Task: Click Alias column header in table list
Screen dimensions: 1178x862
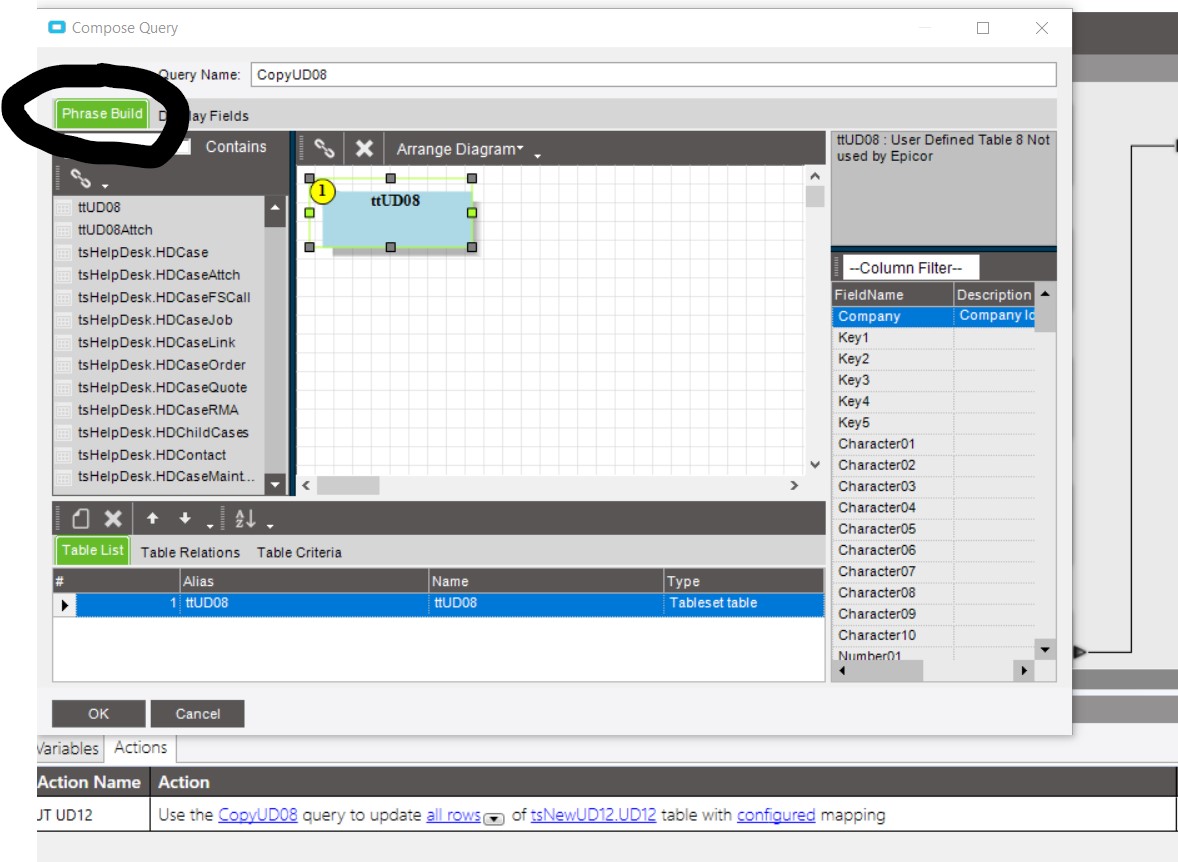Action: [304, 581]
